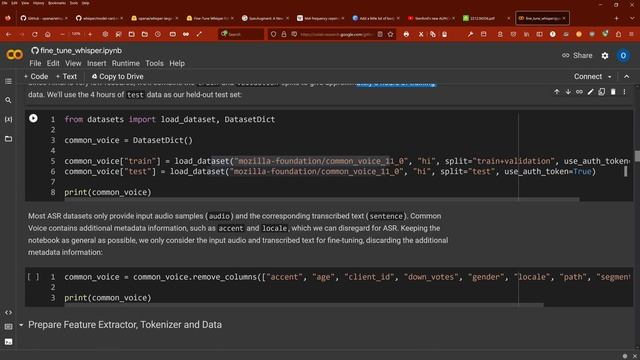Switch to the YouTube Stanford tab

click(431, 18)
